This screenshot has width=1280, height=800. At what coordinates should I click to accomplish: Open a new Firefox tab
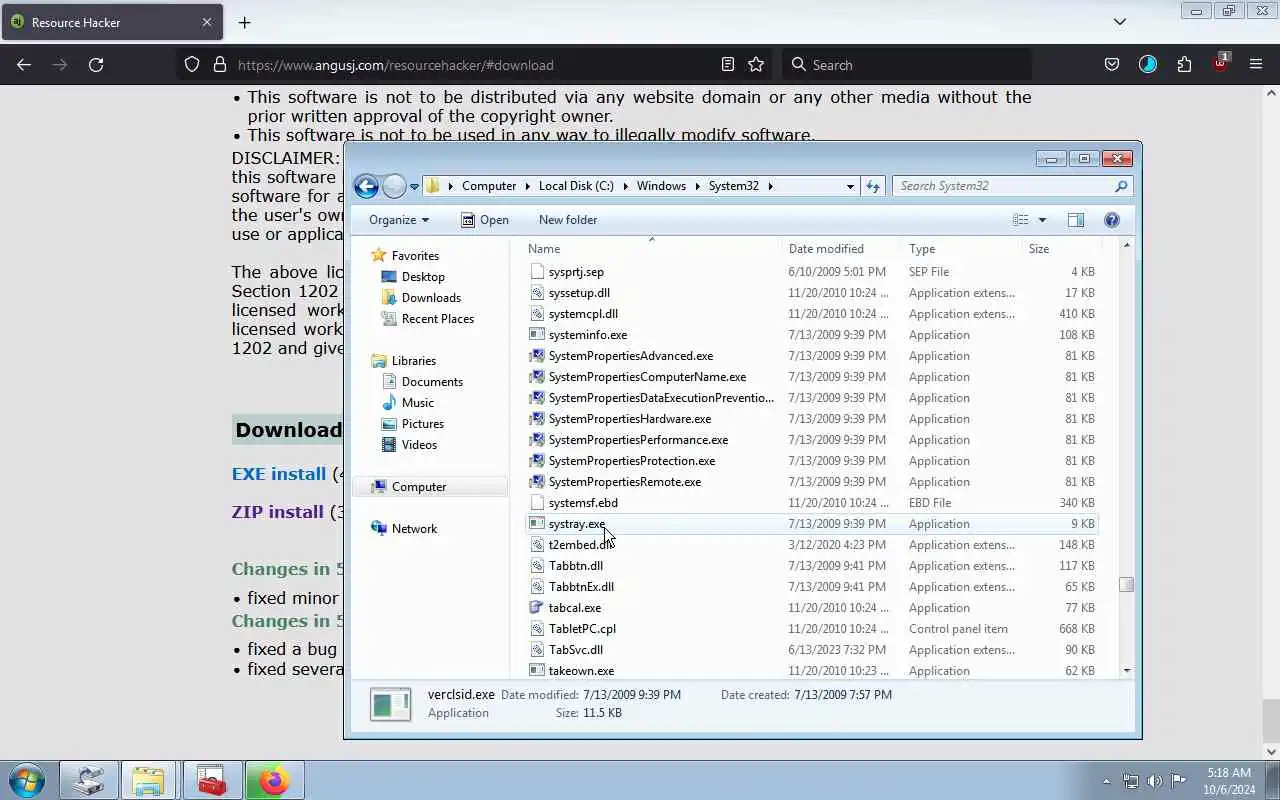pyautogui.click(x=244, y=22)
